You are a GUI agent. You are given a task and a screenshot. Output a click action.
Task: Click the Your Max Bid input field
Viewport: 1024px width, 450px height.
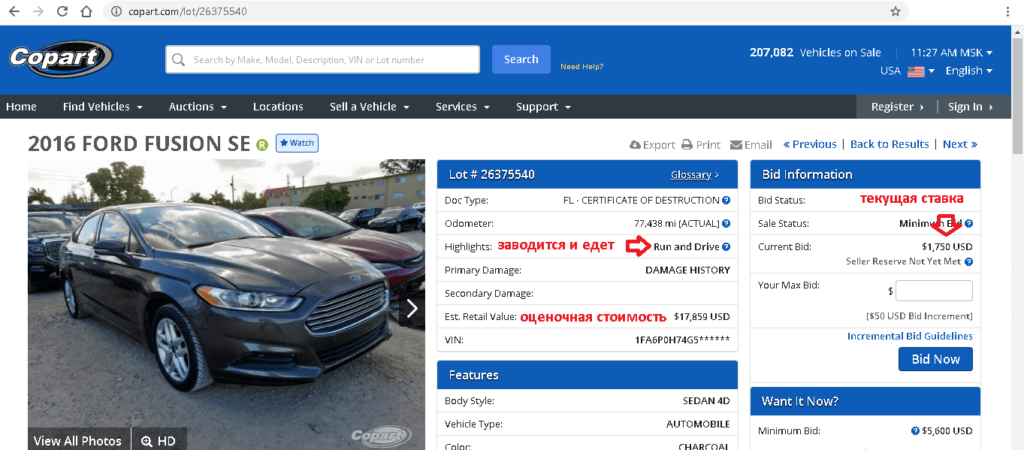[x=934, y=291]
